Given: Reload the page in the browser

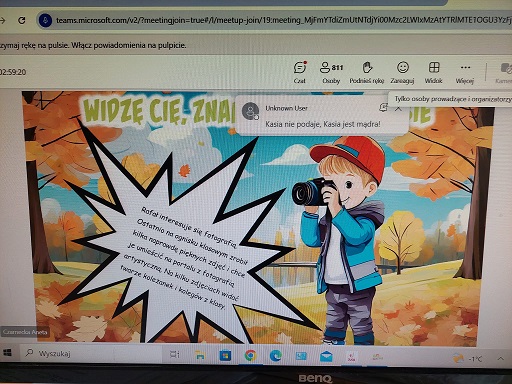Looking at the screenshot, I should 22,20.
